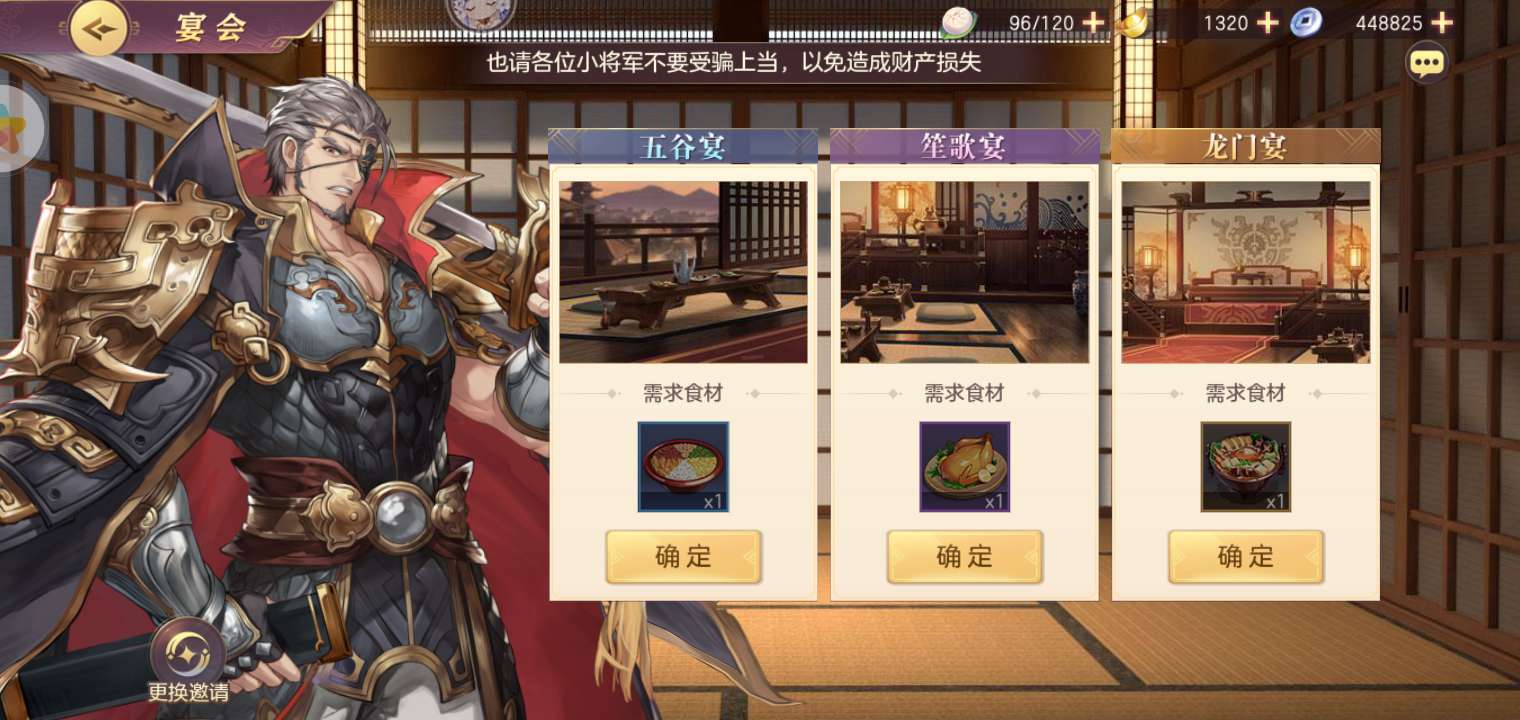Viewport: 1520px width, 720px height.
Task: Add gold ingots with plus after 1320
Action: [1267, 23]
